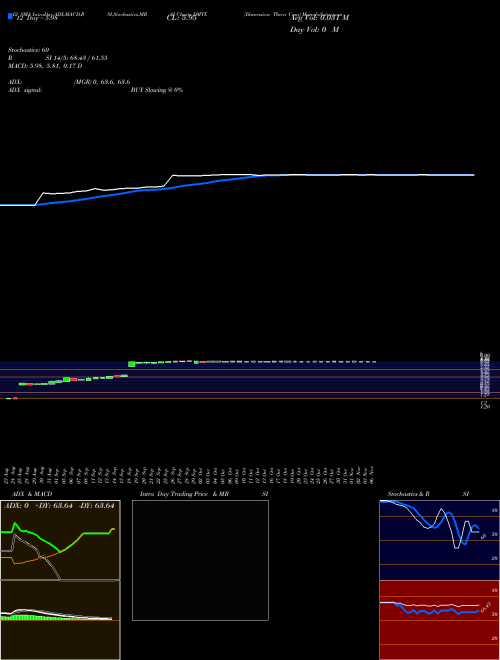Click the ADX: 0 +DY: 63.64 -DY: 63.64 readout
The image size is (500, 660).
point(59,506)
